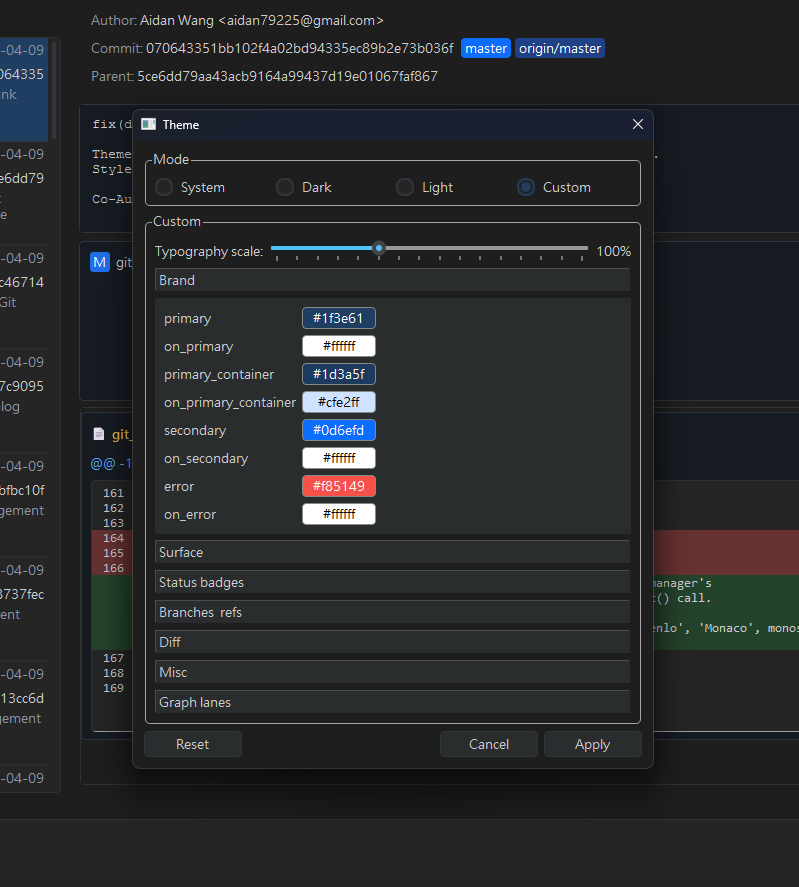
Task: Select commit bfbc10f in the history list
Action: point(24,490)
